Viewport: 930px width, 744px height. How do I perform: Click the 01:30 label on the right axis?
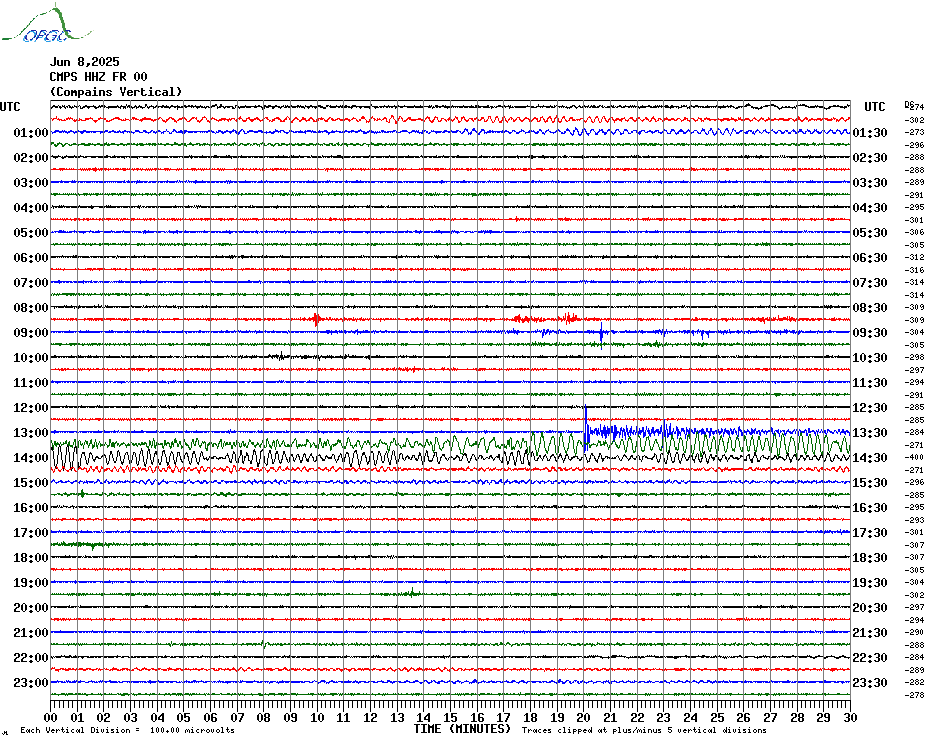pyautogui.click(x=870, y=132)
